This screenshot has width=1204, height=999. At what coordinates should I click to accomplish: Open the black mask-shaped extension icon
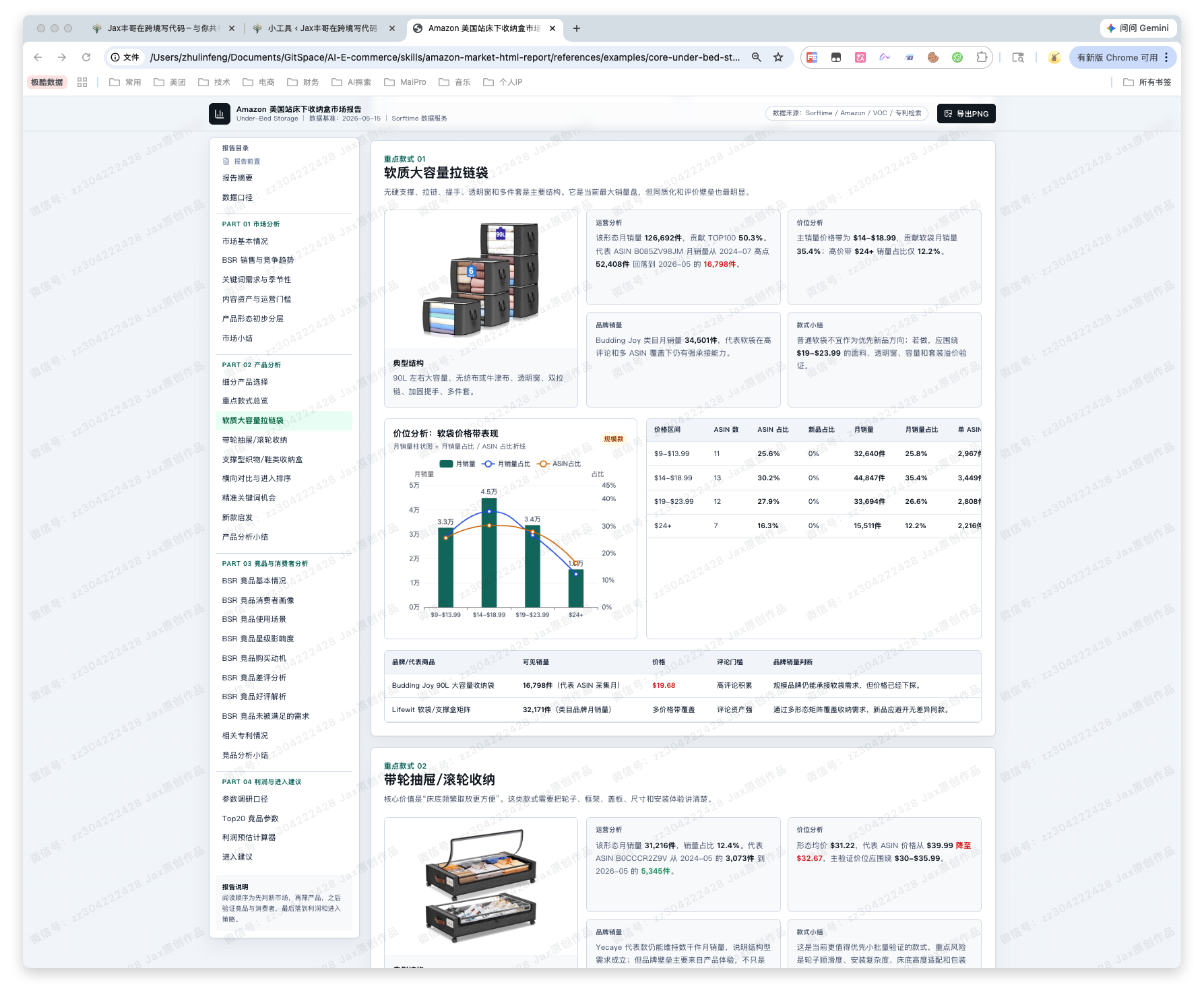coord(836,57)
